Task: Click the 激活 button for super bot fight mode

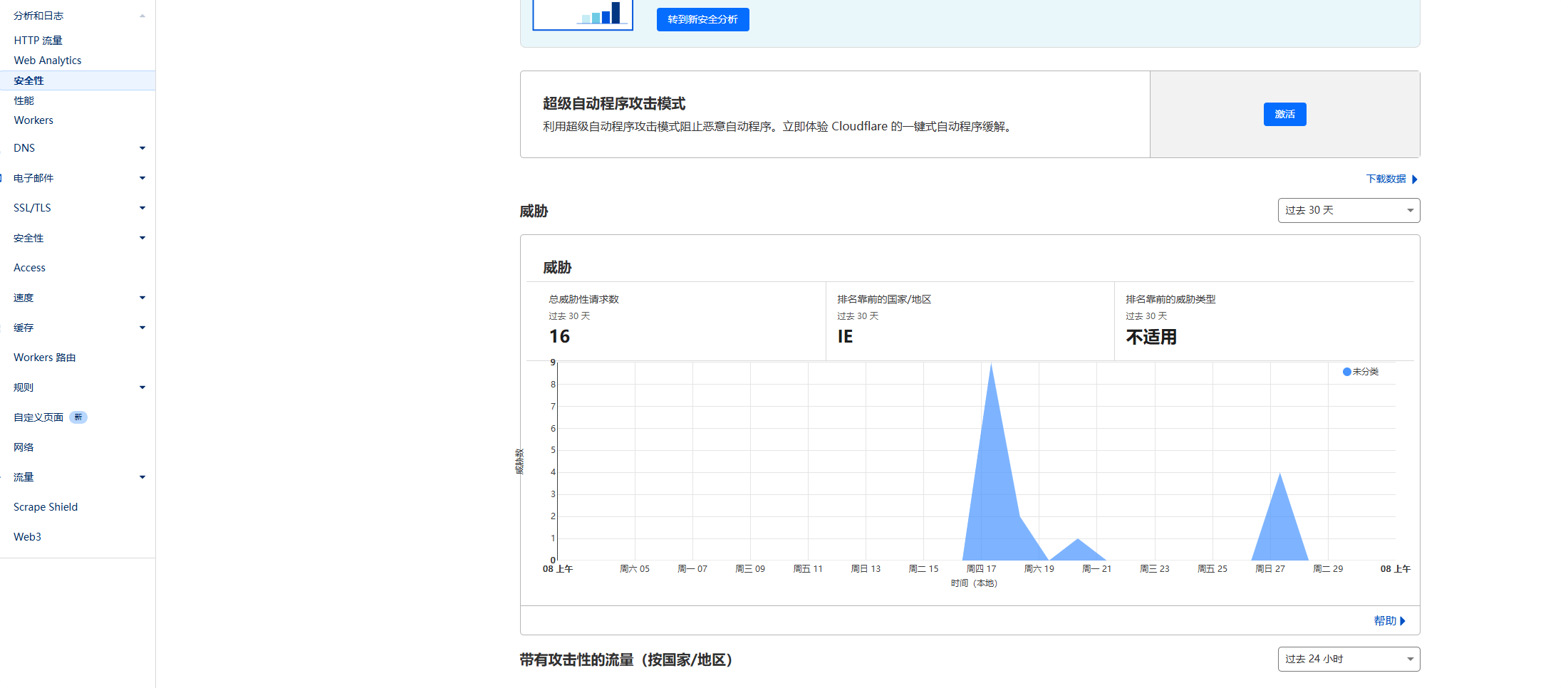Action: click(x=1284, y=114)
